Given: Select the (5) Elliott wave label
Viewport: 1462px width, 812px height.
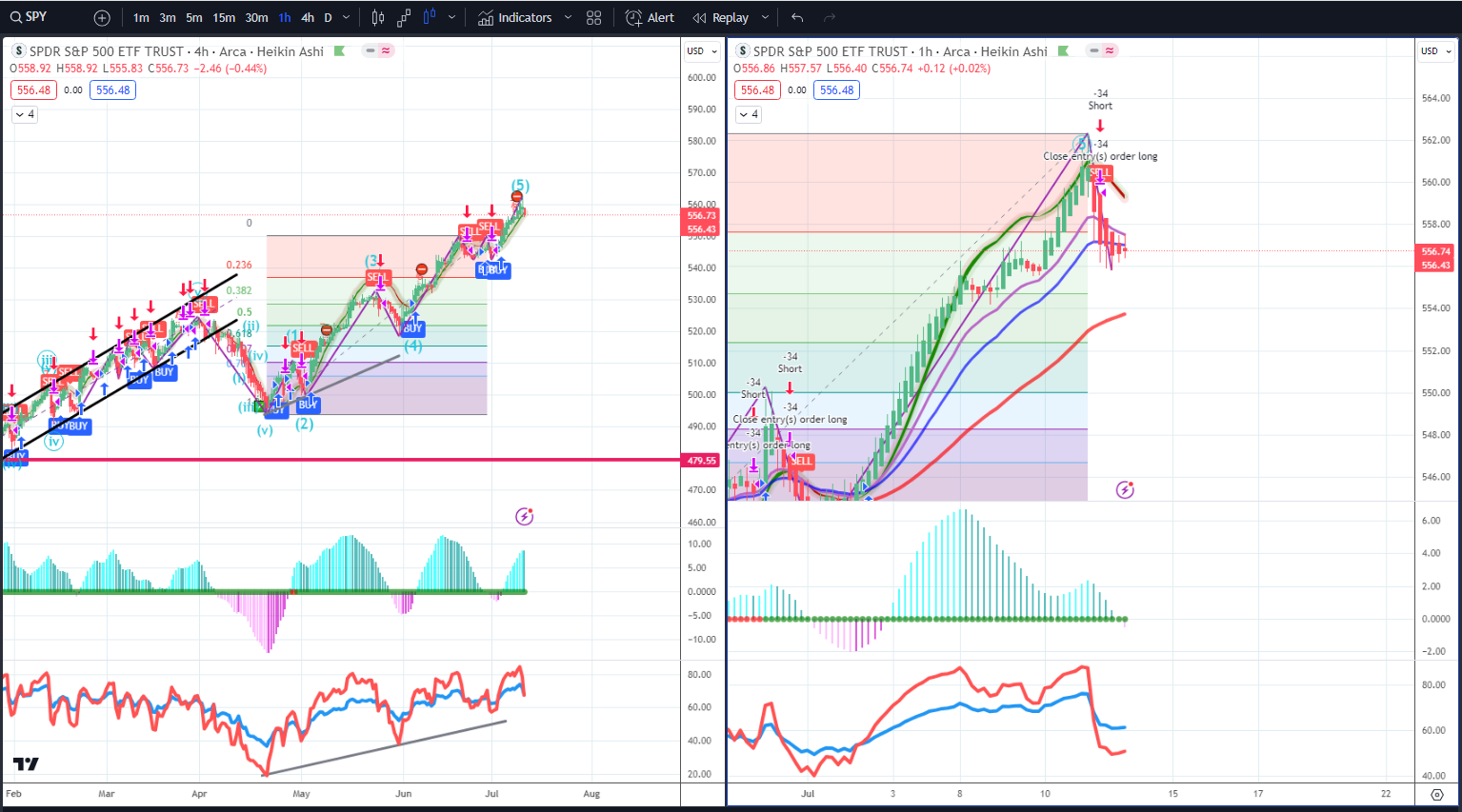Looking at the screenshot, I should [520, 186].
